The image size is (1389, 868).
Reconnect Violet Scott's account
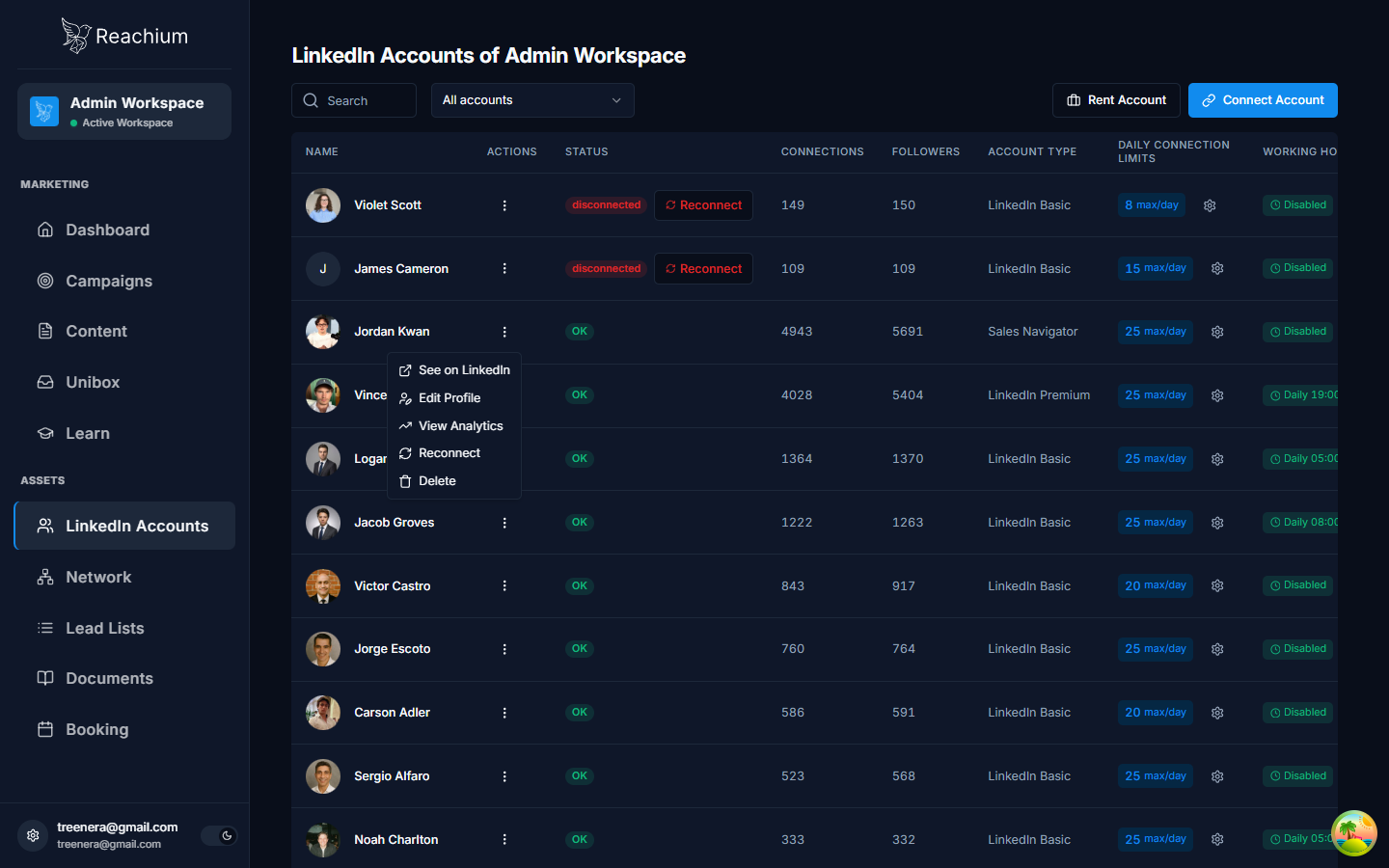(703, 205)
